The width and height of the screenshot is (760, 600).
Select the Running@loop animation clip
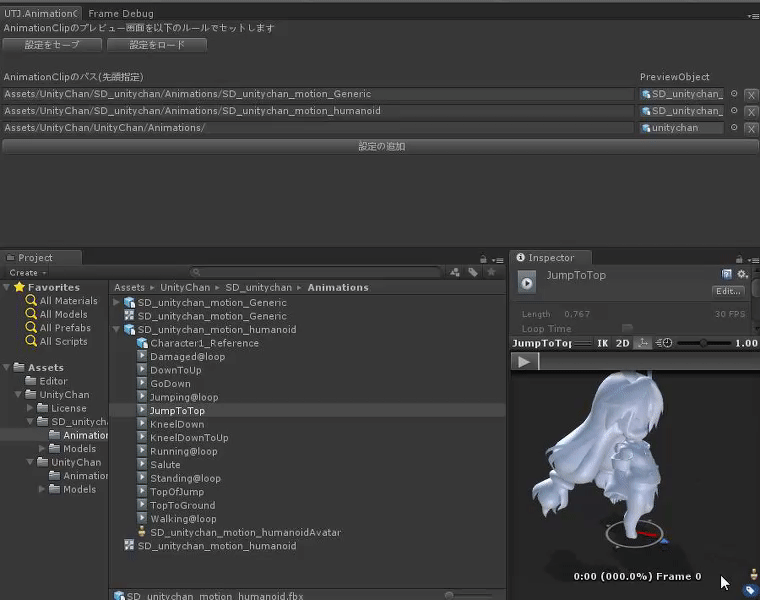click(184, 452)
